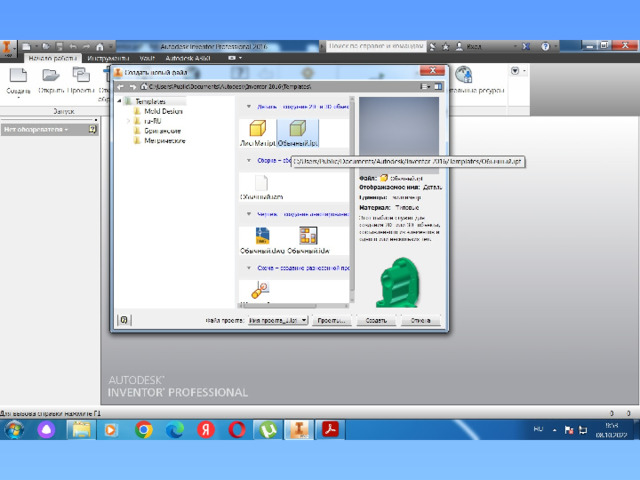640x480 pixels.
Task: Switch to the Инструменты ribbon tab
Action: 106,58
